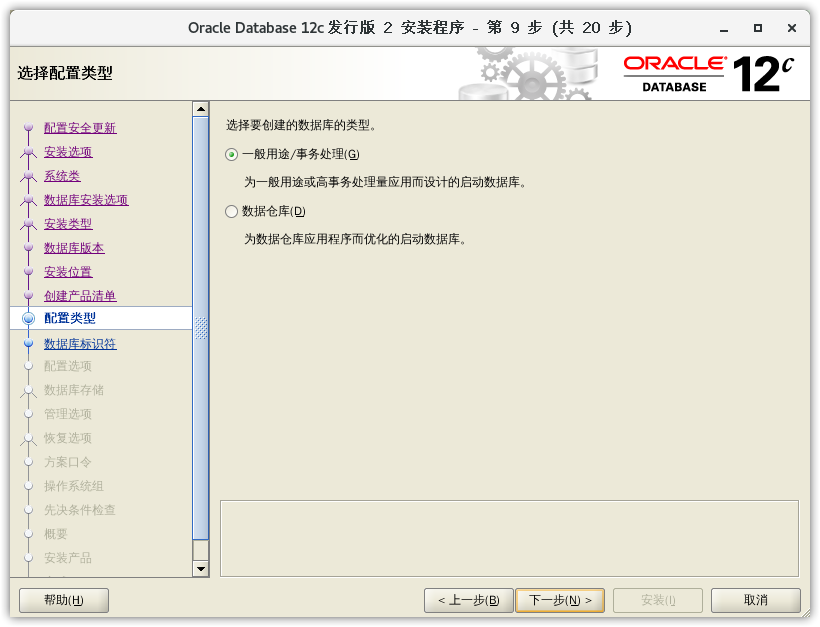Navigate to the 数据库安装选项 step
This screenshot has height=627, width=820.
coord(86,200)
